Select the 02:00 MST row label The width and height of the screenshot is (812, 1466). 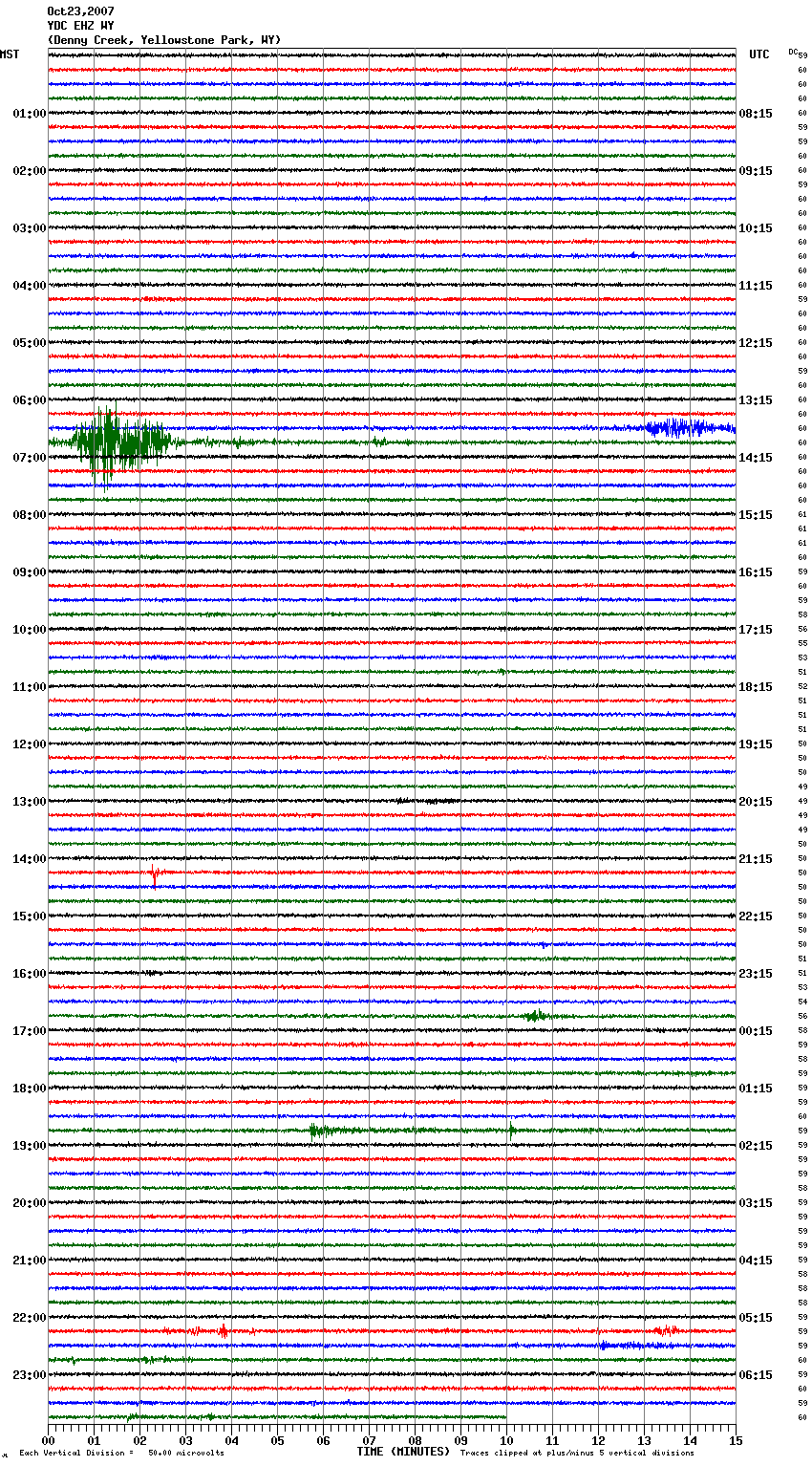29,171
